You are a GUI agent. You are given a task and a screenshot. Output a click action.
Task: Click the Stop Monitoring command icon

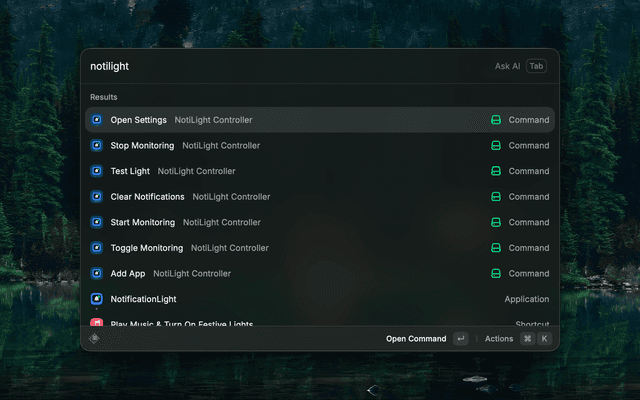coord(97,146)
